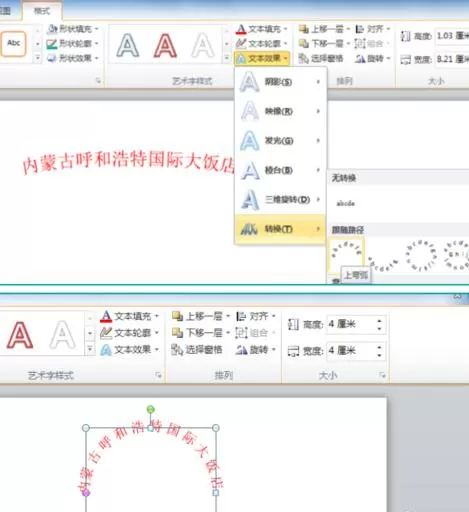Open 阴影(S) submenu
This screenshot has height=512, width=469.
[x=280, y=82]
